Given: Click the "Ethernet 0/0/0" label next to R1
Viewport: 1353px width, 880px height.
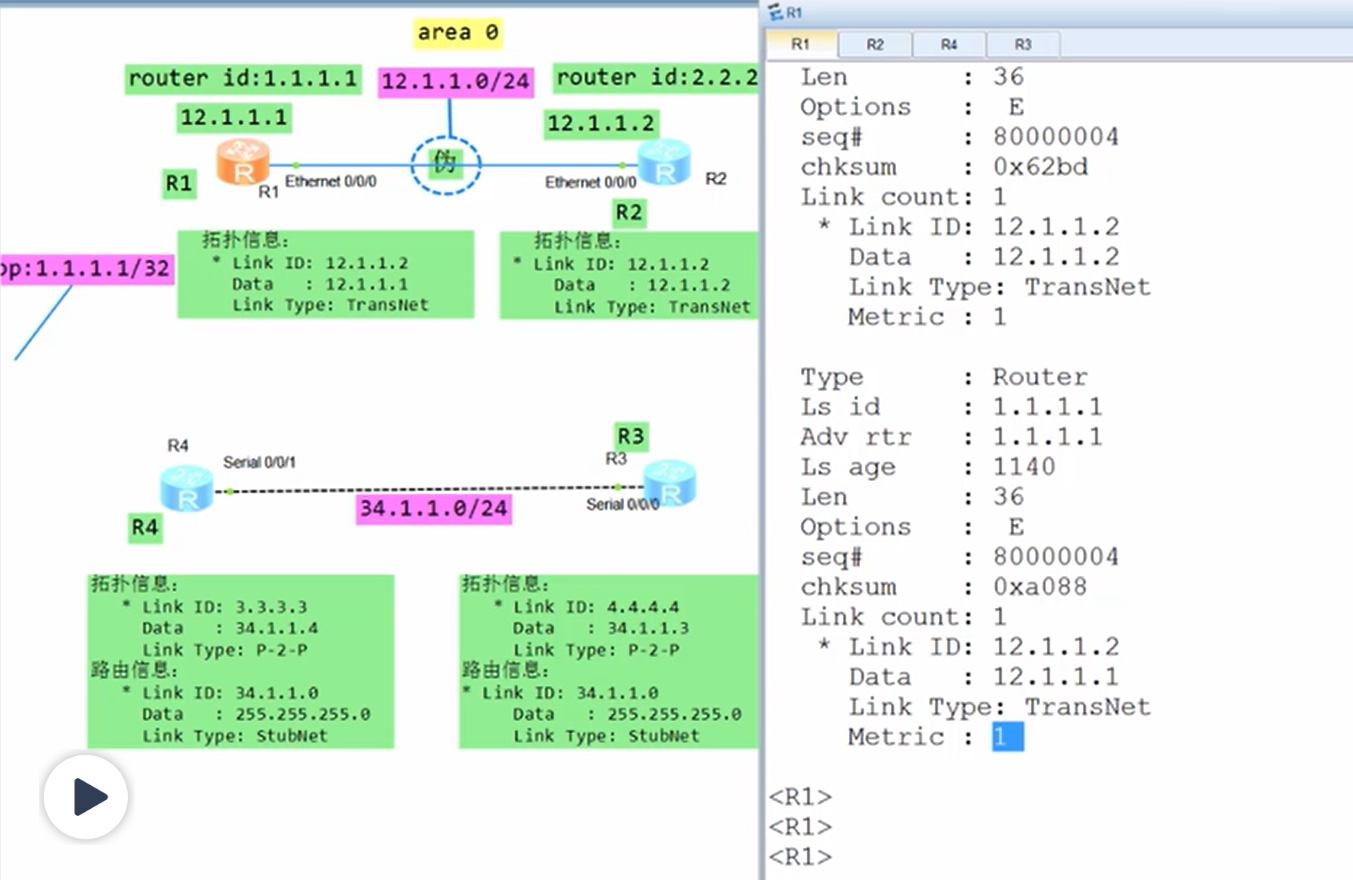Looking at the screenshot, I should tap(331, 182).
